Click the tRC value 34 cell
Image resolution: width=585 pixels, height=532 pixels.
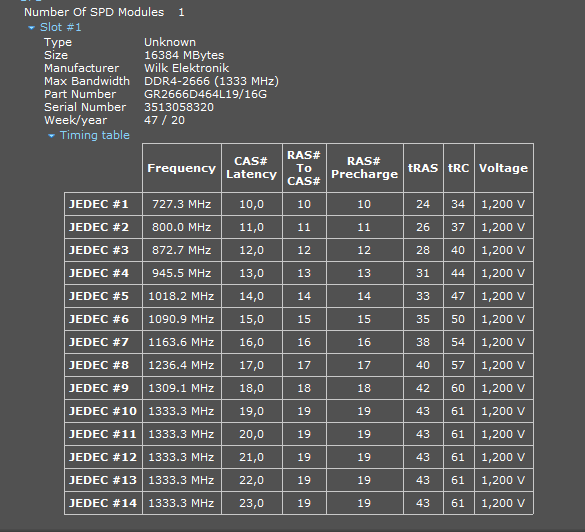click(459, 204)
